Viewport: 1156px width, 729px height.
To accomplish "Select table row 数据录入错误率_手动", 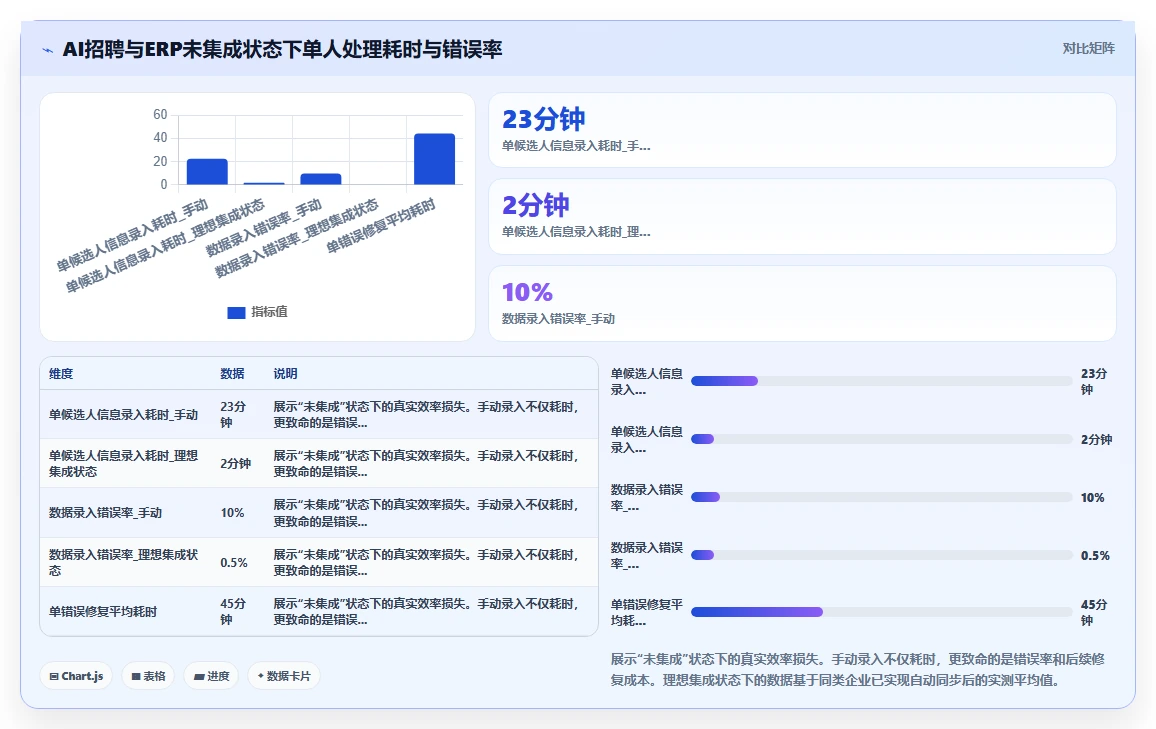I will [318, 513].
